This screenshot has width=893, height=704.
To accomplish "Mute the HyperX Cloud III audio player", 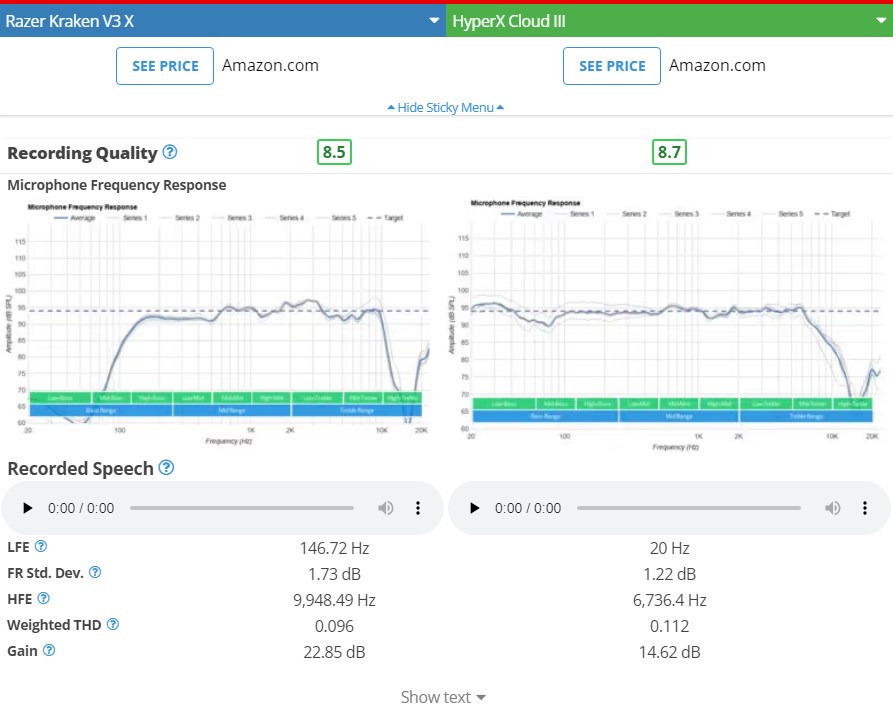I will [833, 508].
